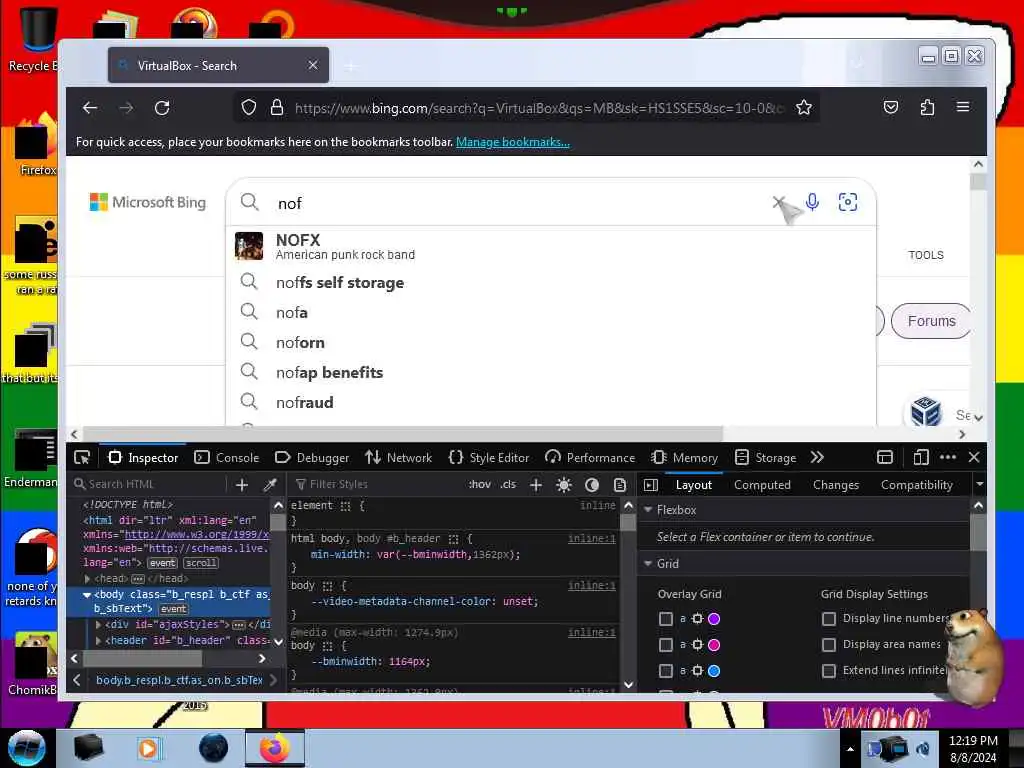1024x768 pixels.
Task: Choose the nofap benefits suggestion
Action: [x=551, y=372]
